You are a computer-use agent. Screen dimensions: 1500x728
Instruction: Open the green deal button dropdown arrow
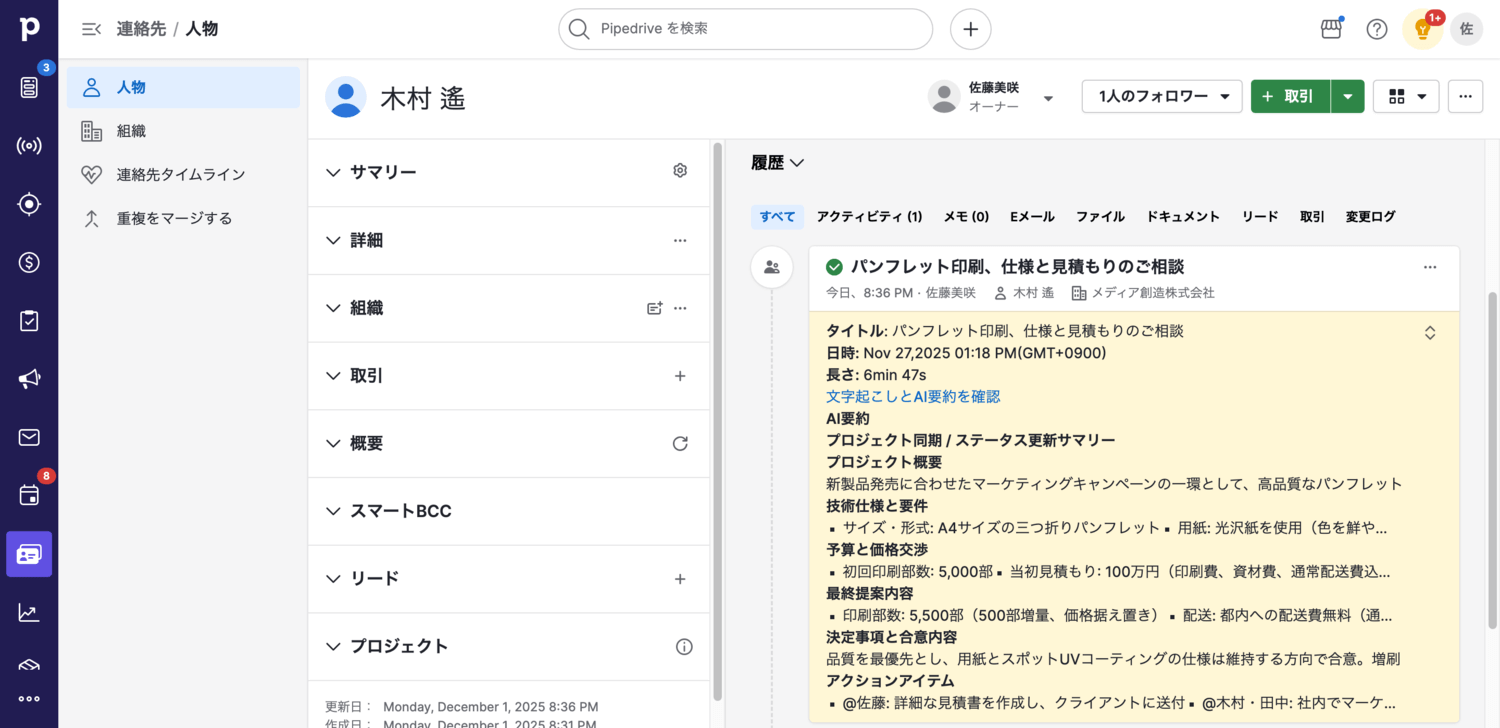(1348, 96)
